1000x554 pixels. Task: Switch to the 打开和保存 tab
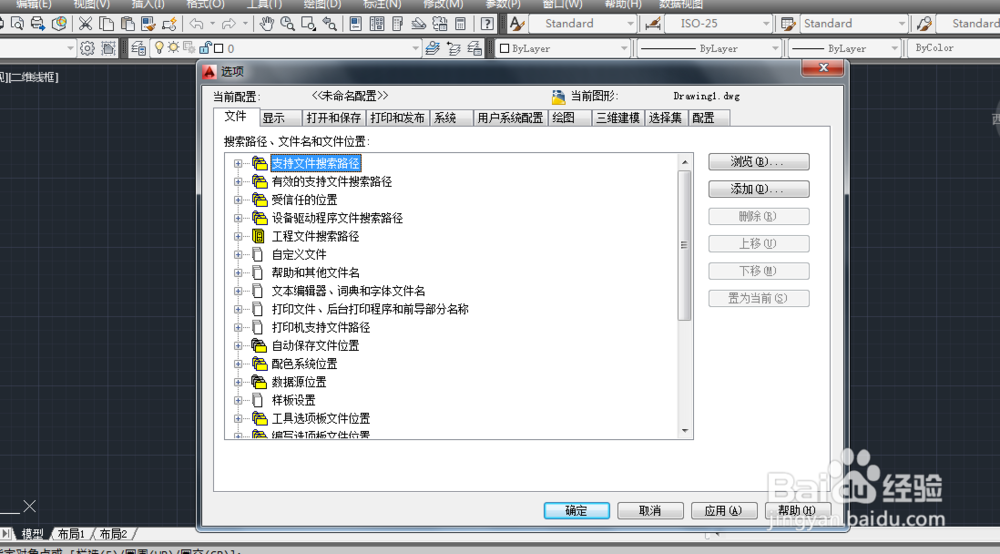tap(334, 118)
